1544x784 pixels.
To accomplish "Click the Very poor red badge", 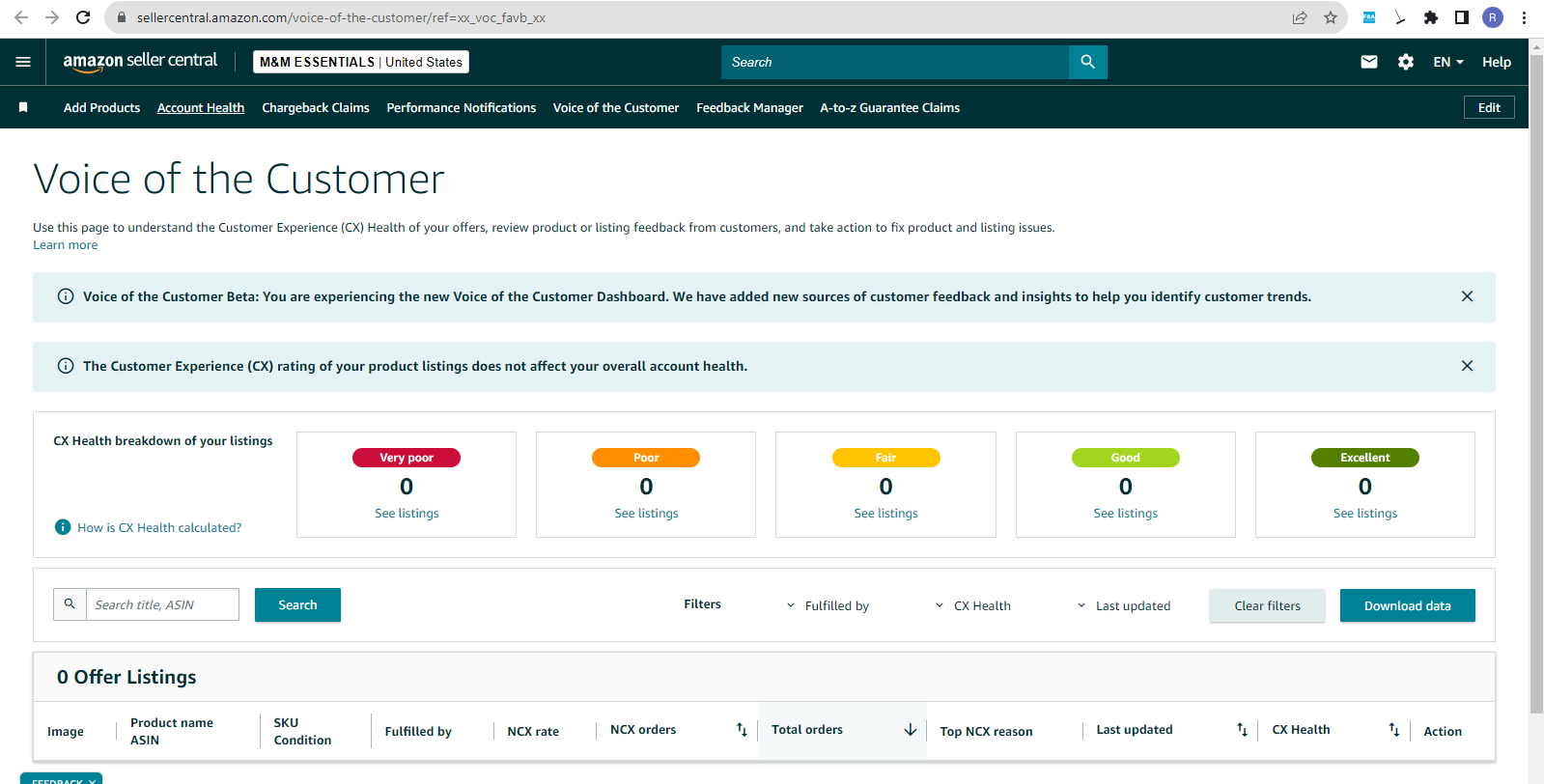I will click(x=407, y=458).
